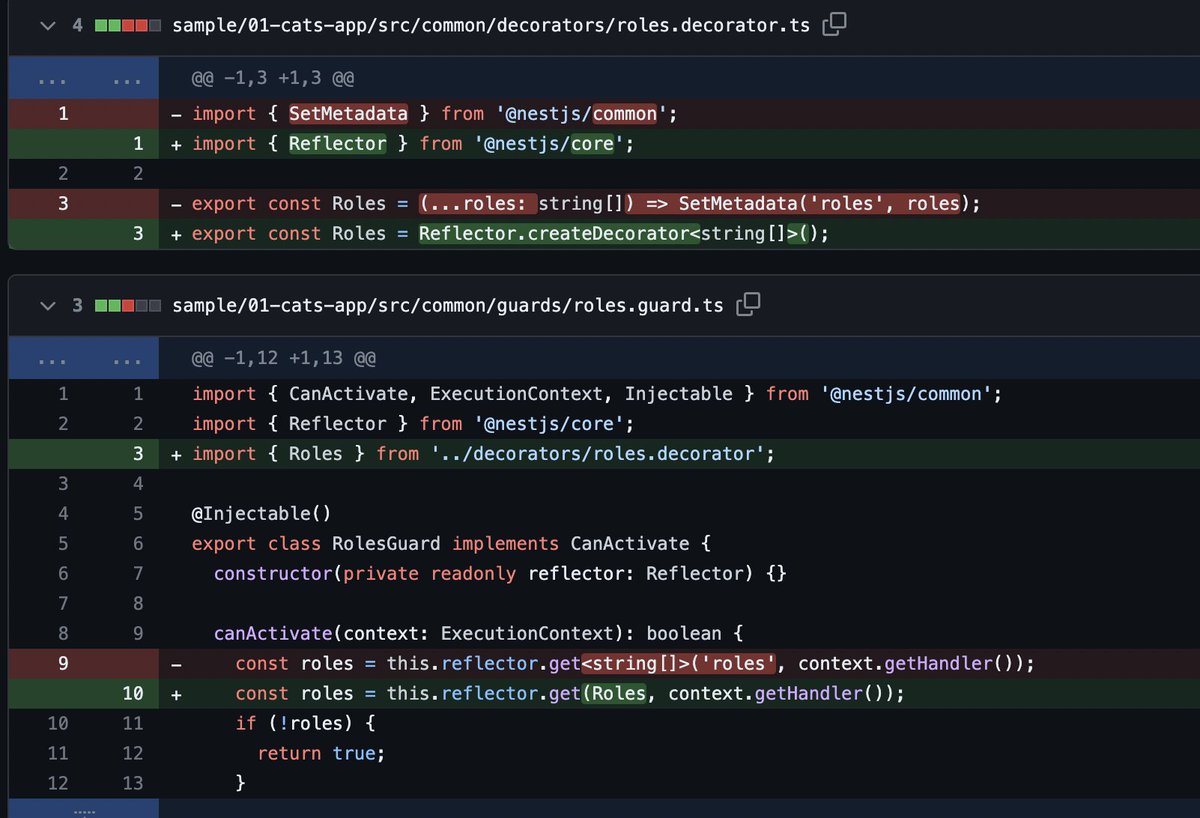Expand lines below roles.guard.ts line 13
Image resolution: width=1200 pixels, height=818 pixels.
point(84,808)
